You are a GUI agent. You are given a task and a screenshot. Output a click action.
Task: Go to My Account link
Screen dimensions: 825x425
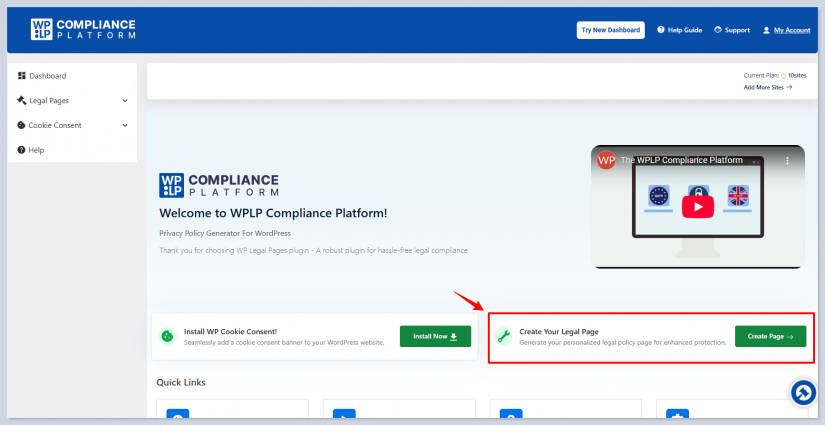[x=791, y=30]
